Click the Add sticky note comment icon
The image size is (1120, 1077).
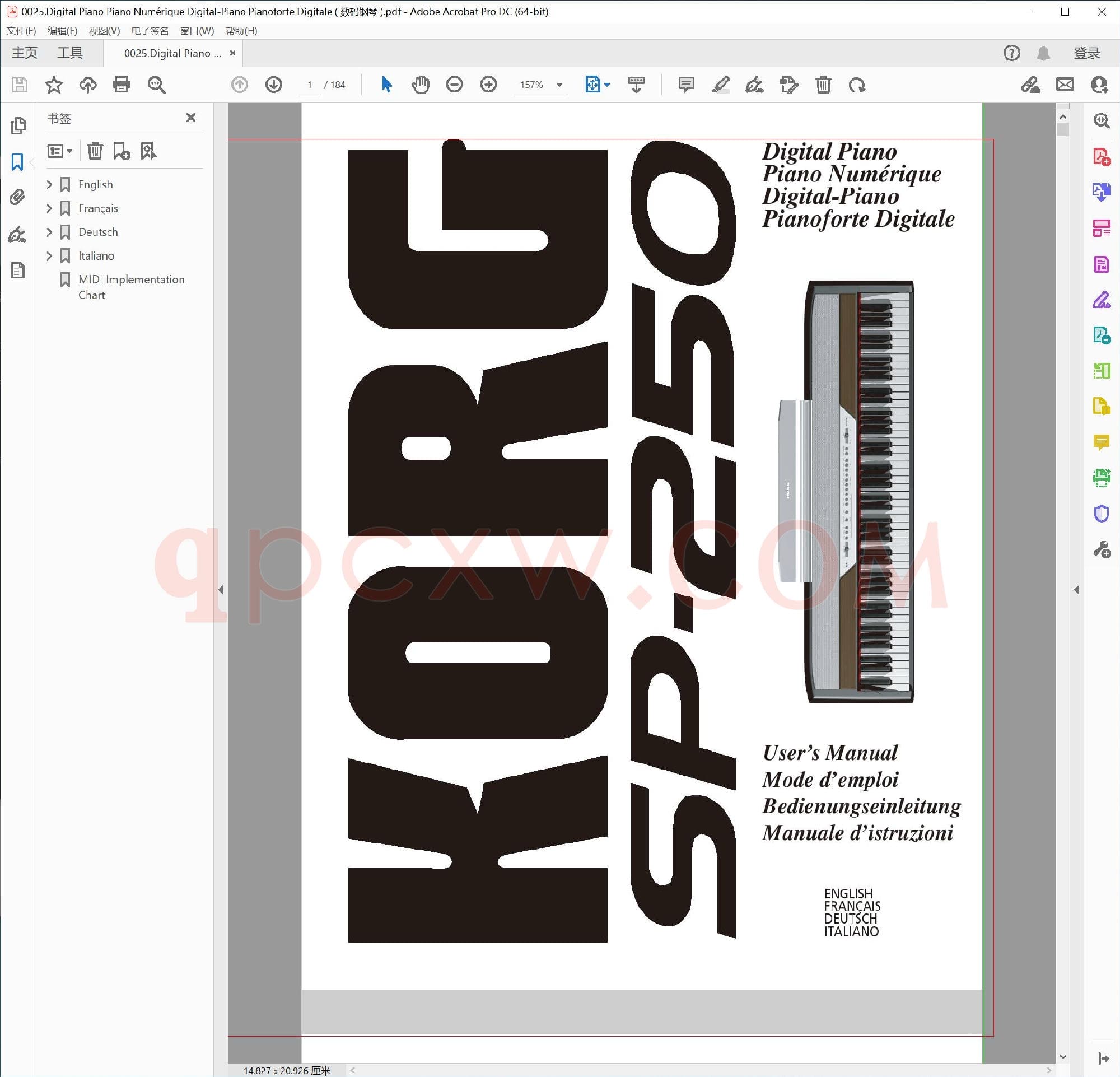(685, 85)
